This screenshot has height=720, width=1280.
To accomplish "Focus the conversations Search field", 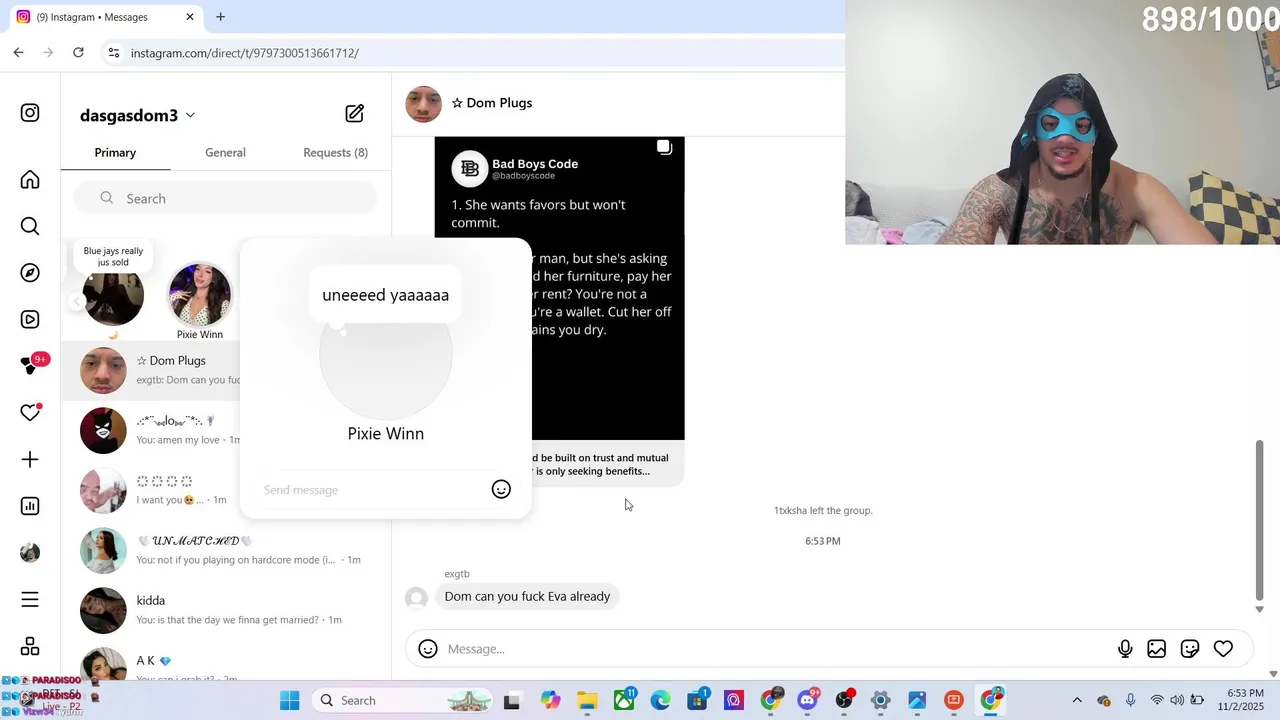I will [225, 198].
